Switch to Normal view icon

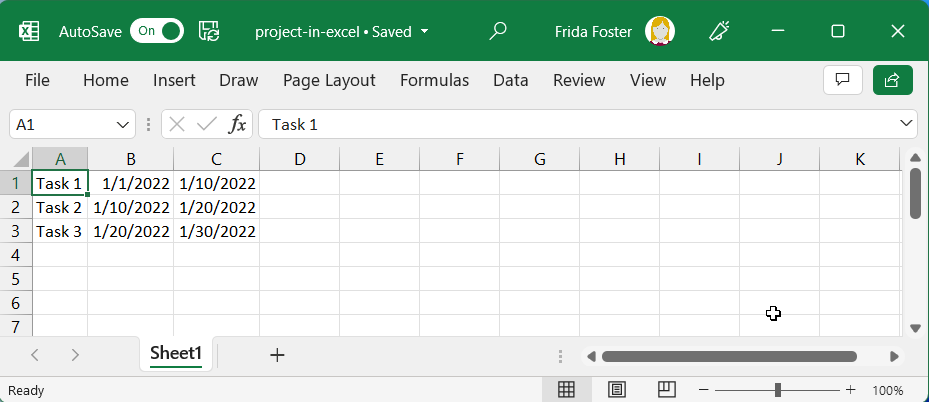pos(566,390)
